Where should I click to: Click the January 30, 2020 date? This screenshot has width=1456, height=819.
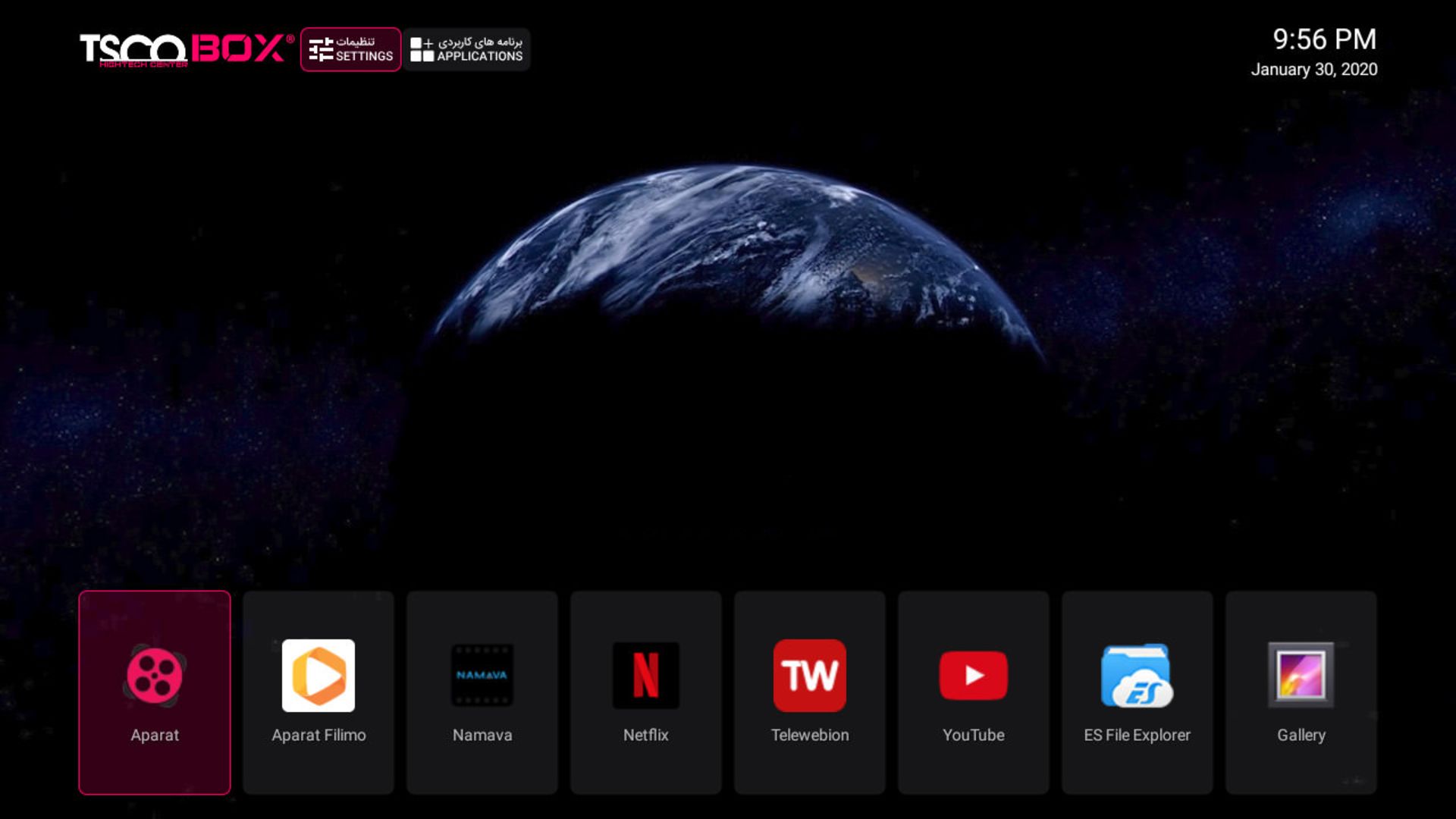tap(1313, 70)
